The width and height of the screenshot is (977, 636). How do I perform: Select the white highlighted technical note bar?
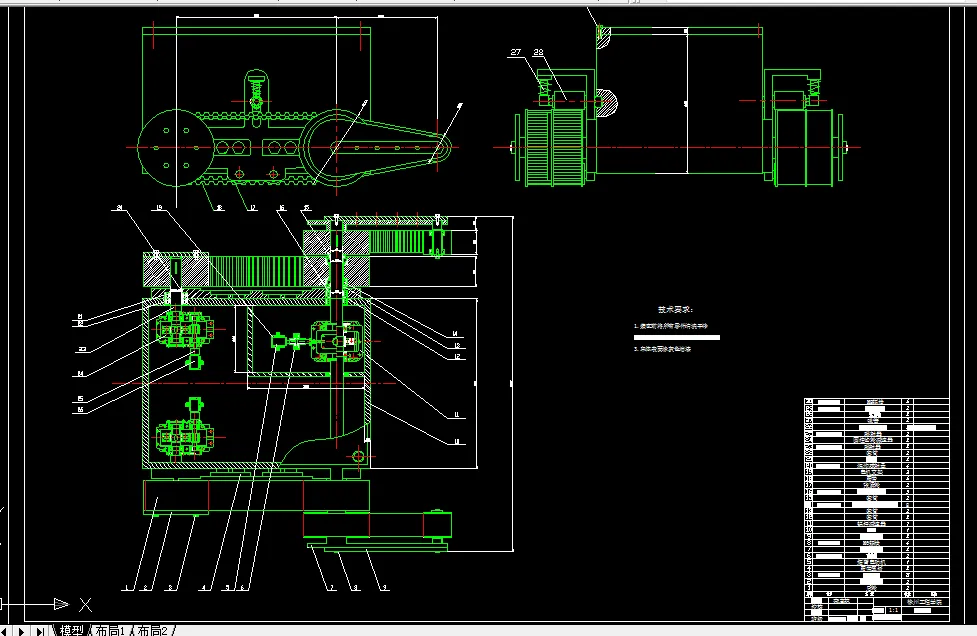(677, 338)
